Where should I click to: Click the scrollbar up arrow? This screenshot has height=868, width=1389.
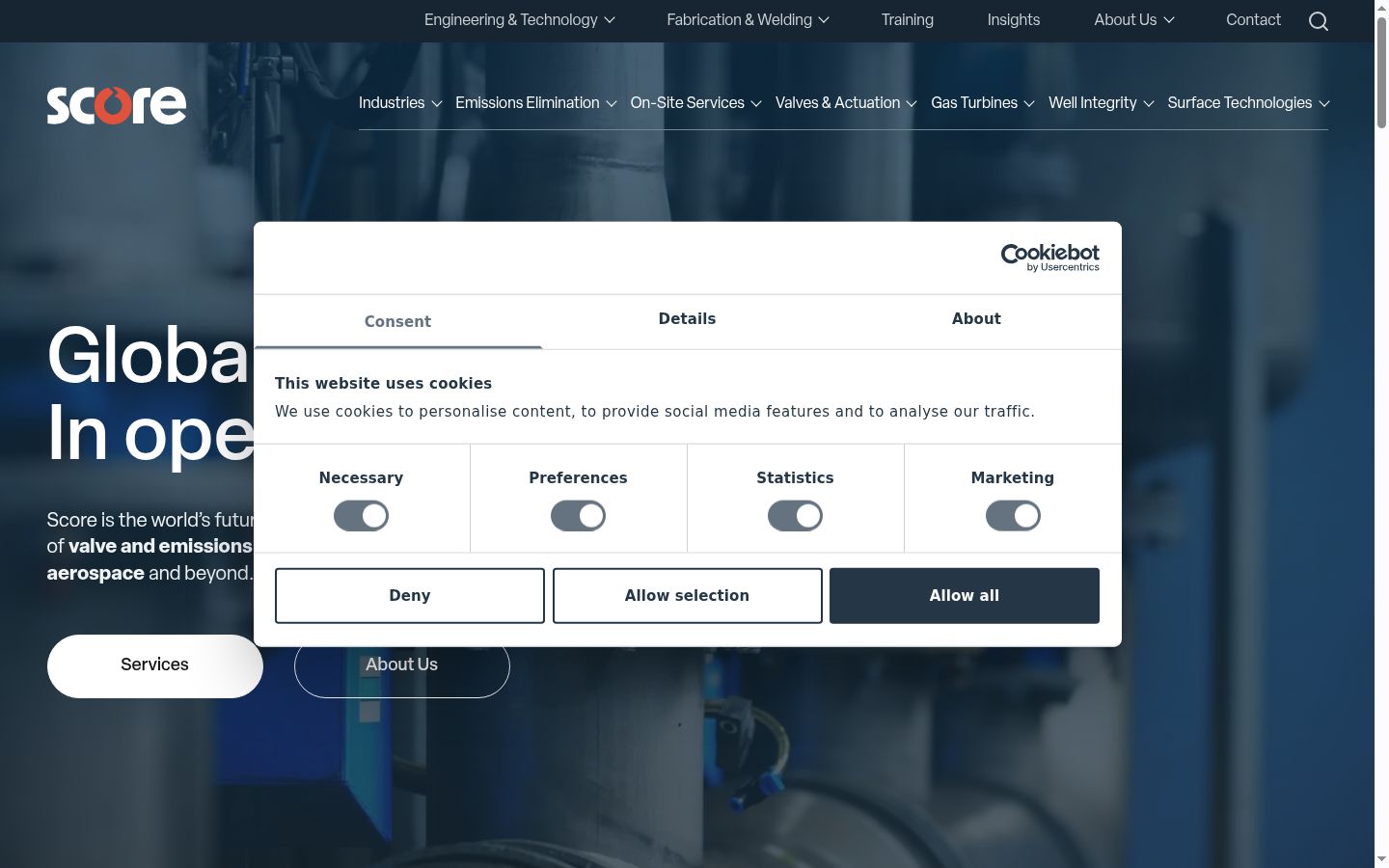(1381, 7)
